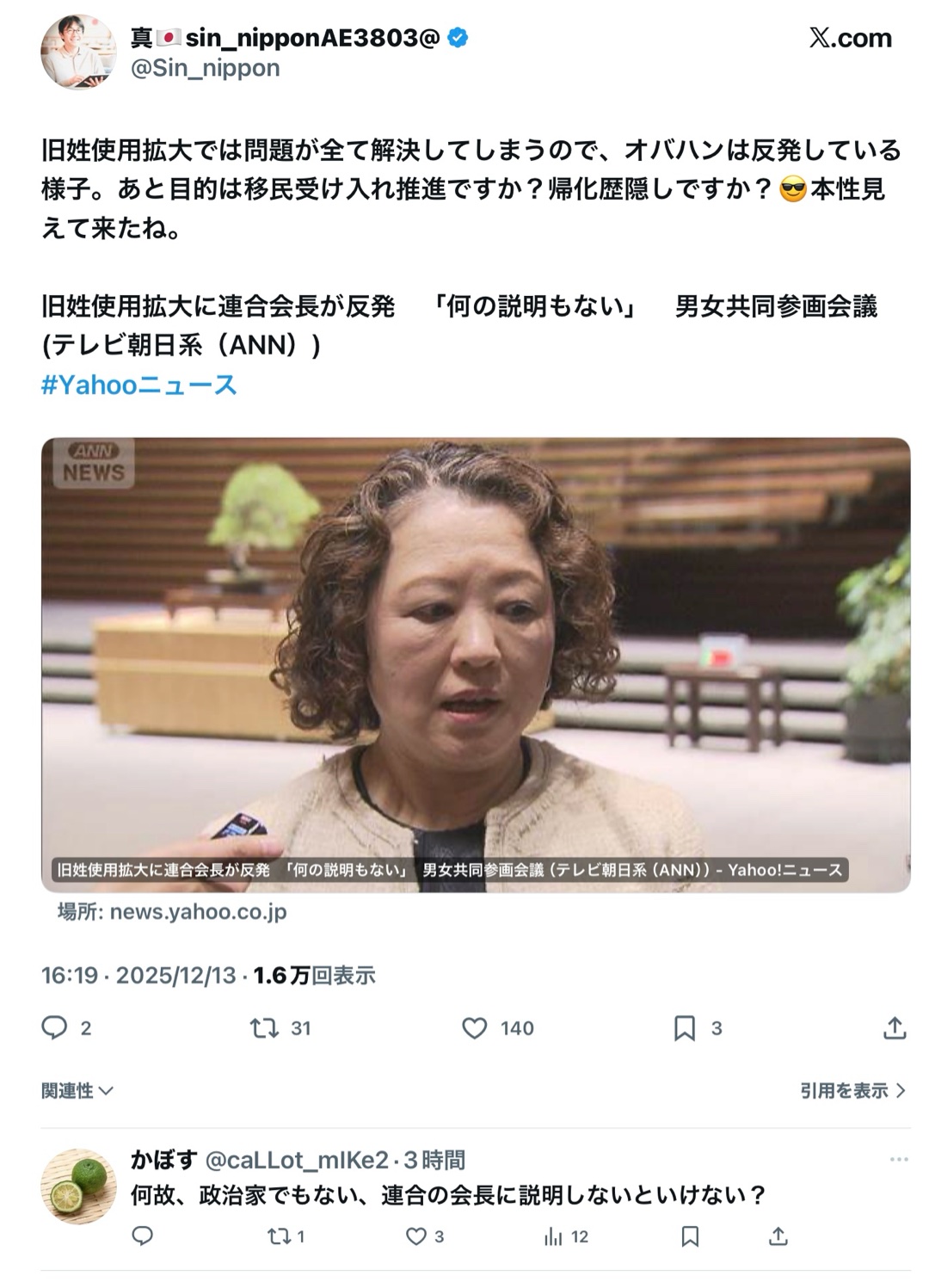The height and width of the screenshot is (1288, 929).
Task: Open 引用を表示 quotes link
Action: click(852, 1090)
